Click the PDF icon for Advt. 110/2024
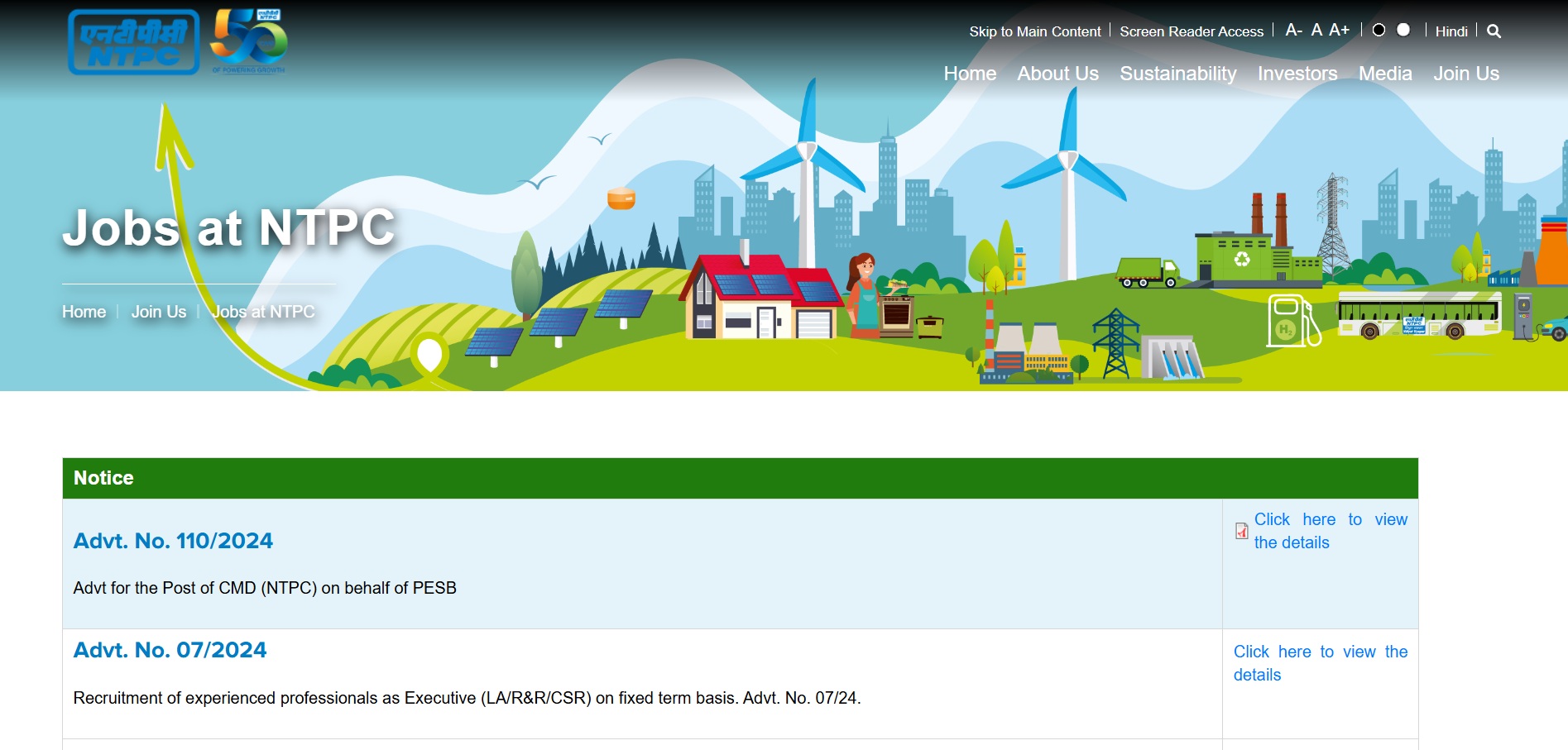Image resolution: width=1568 pixels, height=750 pixels. coord(1241,531)
